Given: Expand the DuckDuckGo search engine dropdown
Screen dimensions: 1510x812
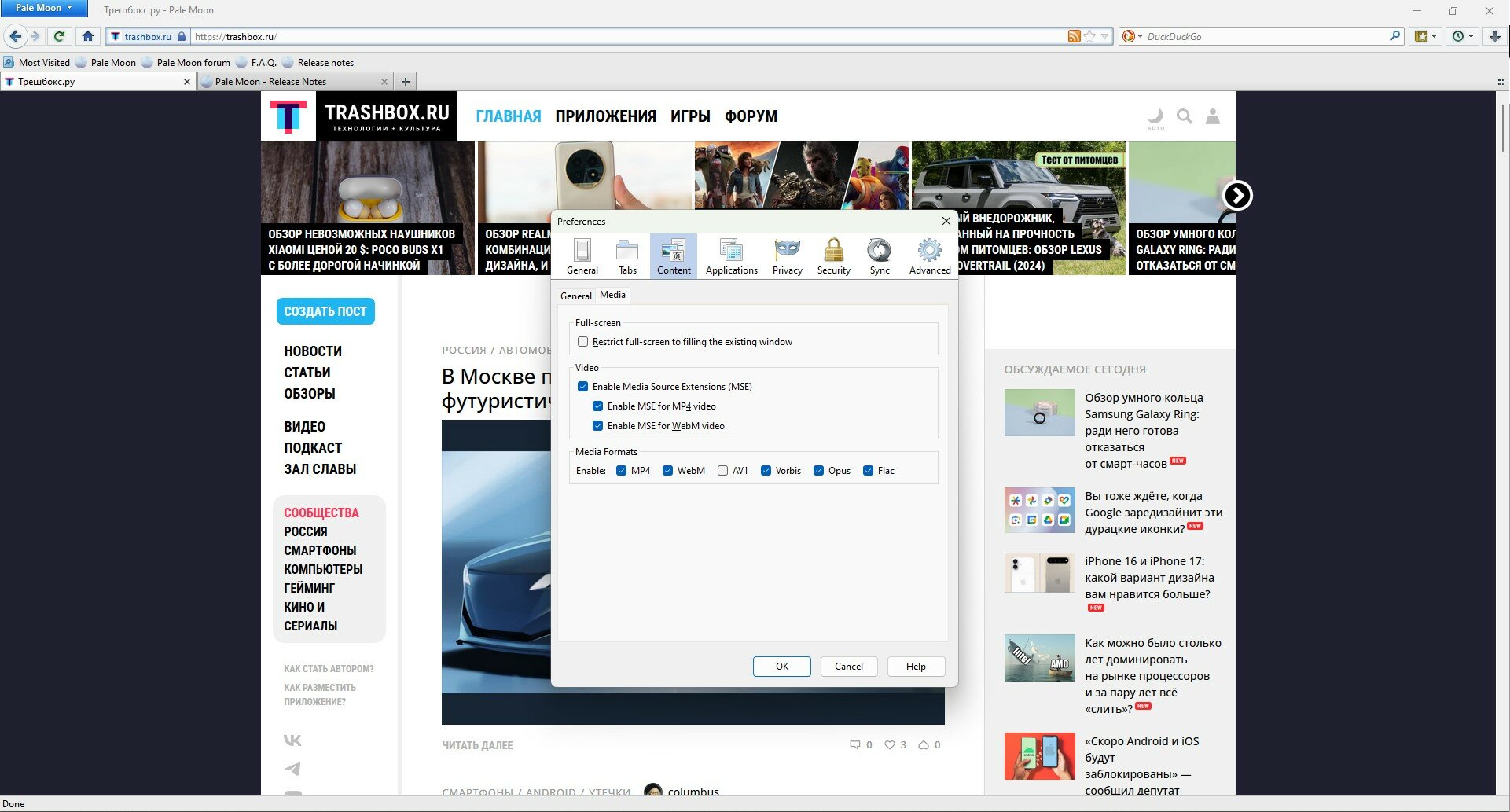Looking at the screenshot, I should pyautogui.click(x=1133, y=36).
